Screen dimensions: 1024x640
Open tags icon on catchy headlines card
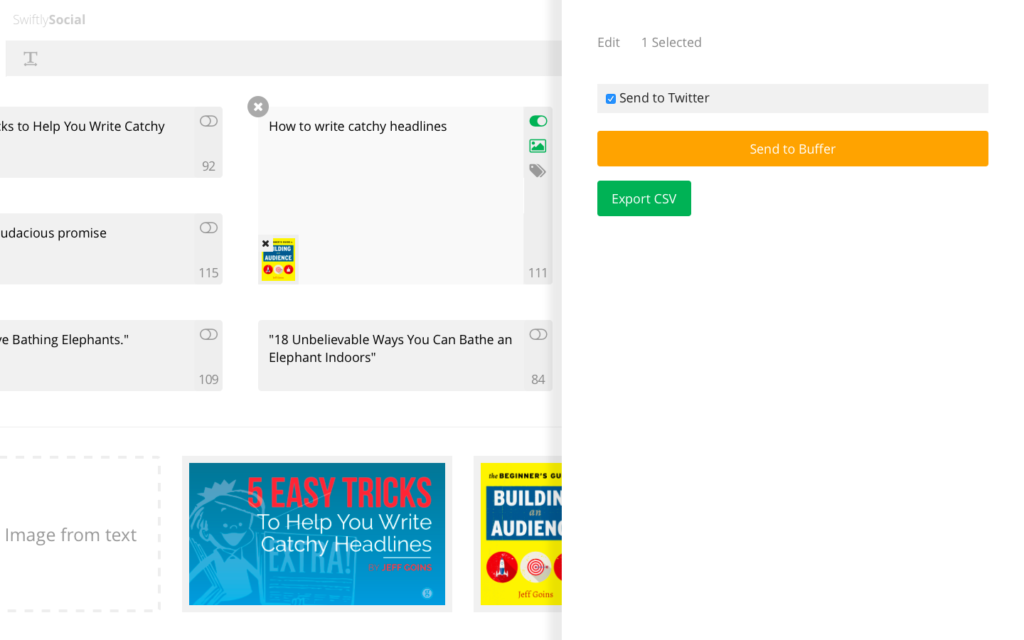click(537, 170)
